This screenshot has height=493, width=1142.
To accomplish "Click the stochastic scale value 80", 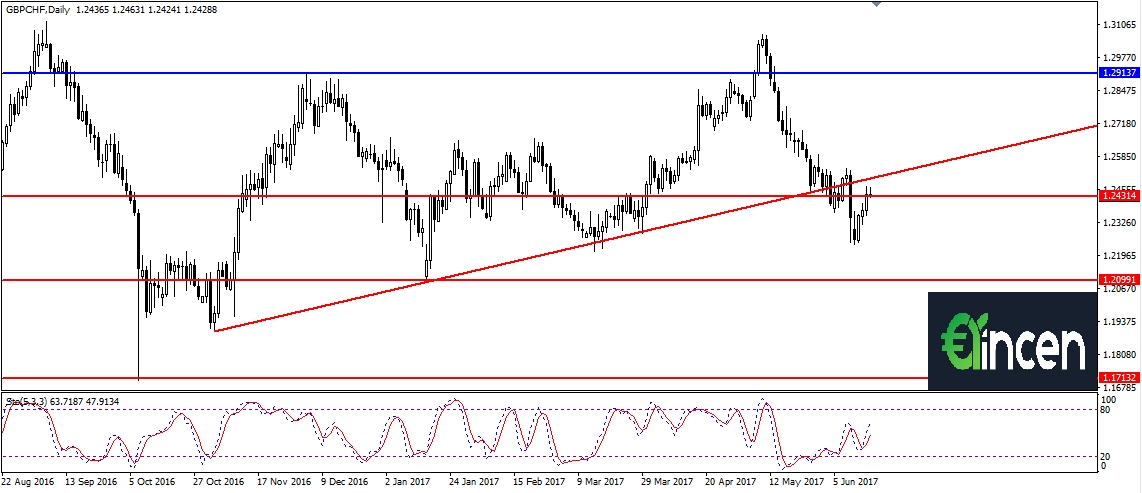I will (x=1105, y=410).
